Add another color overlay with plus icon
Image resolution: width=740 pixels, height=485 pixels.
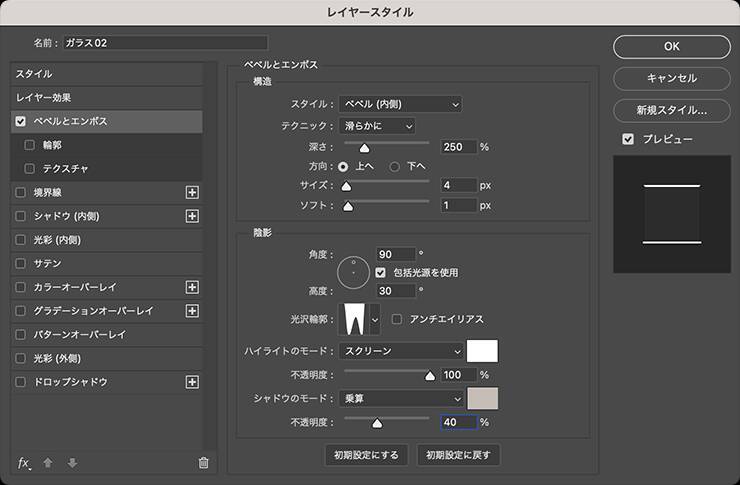193,287
